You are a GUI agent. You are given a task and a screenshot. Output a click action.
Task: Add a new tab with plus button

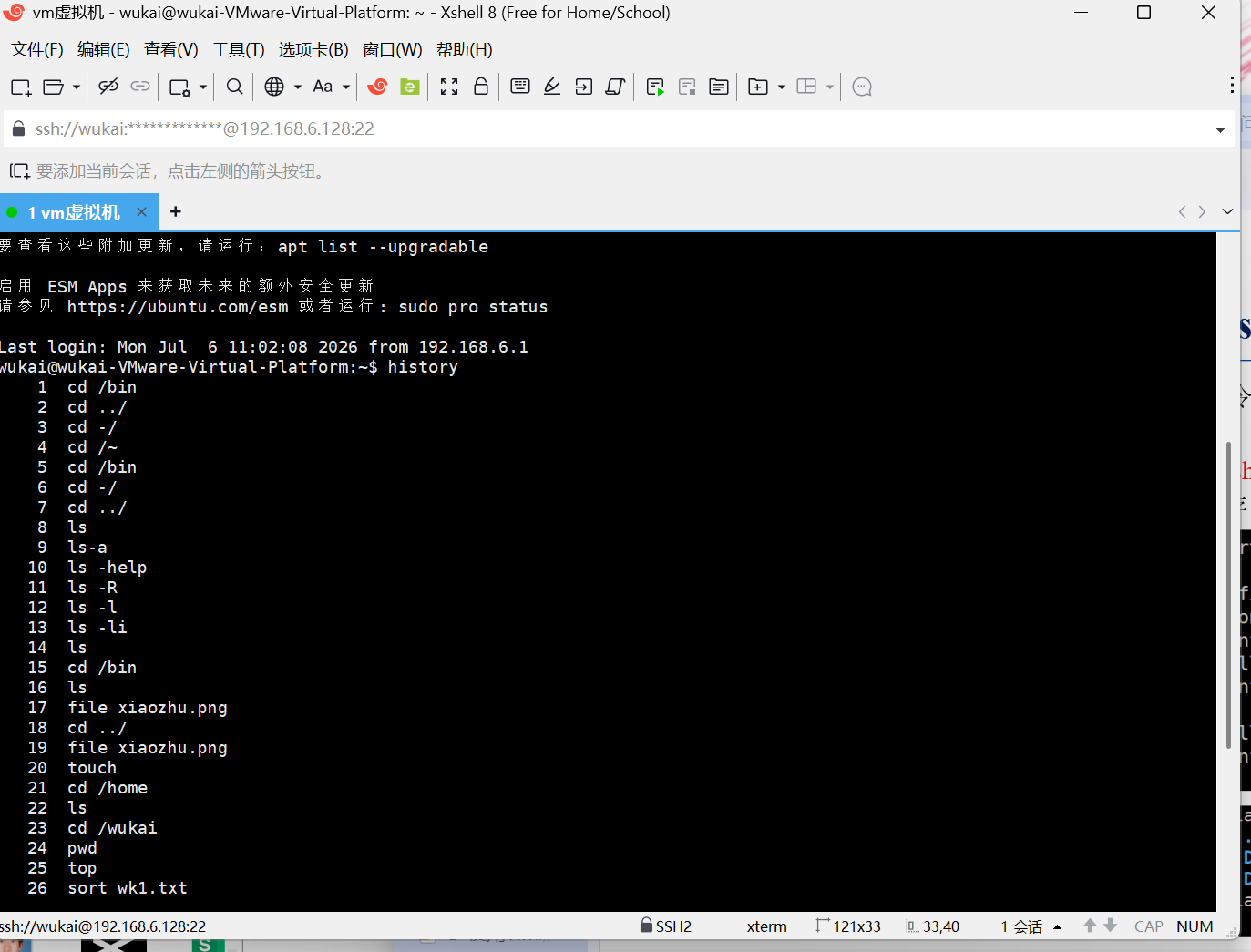click(x=176, y=211)
